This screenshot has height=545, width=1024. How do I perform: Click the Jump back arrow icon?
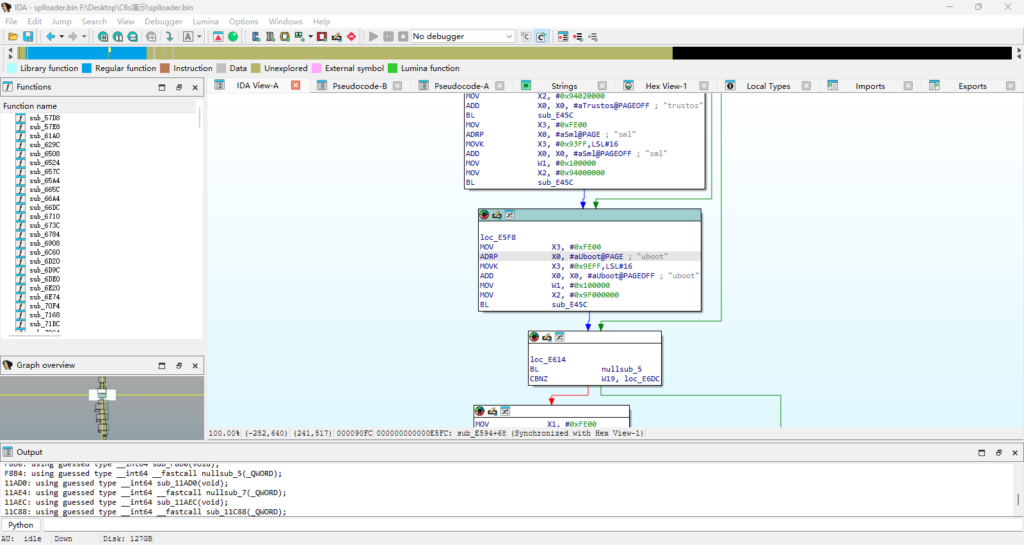coord(50,36)
